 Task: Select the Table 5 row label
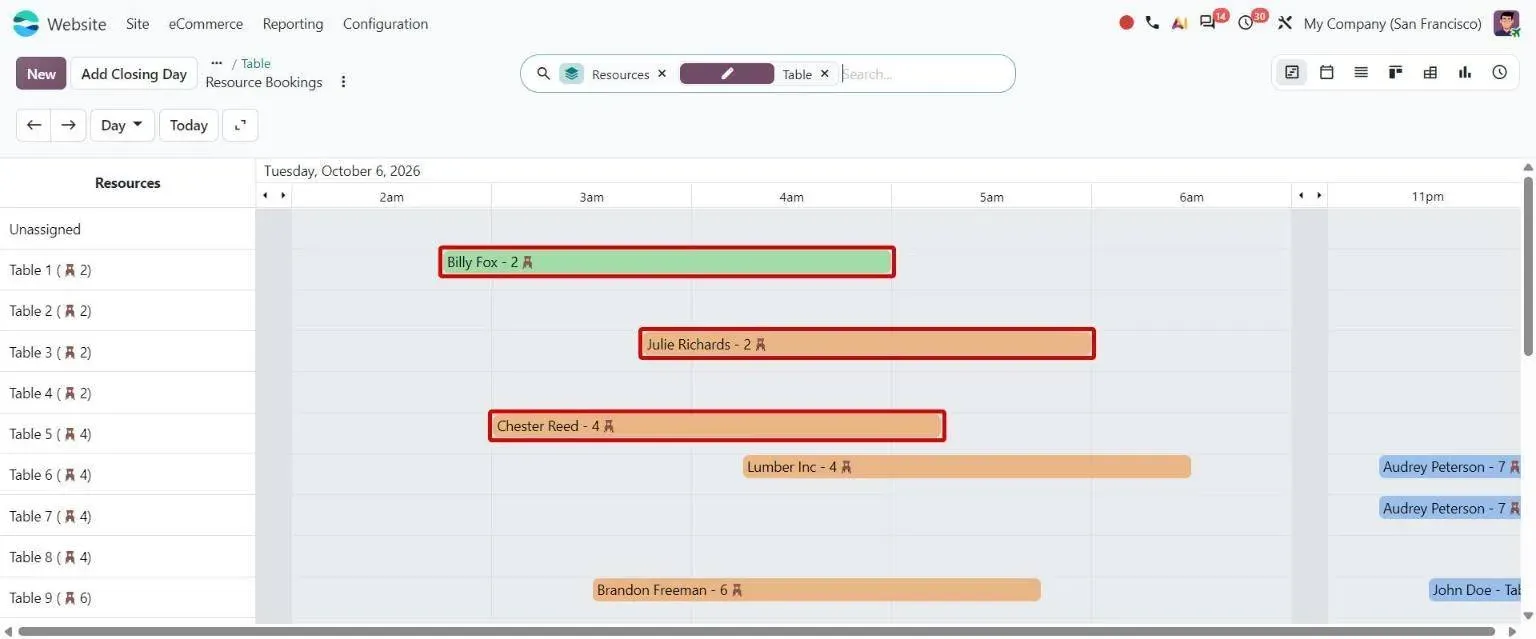50,434
